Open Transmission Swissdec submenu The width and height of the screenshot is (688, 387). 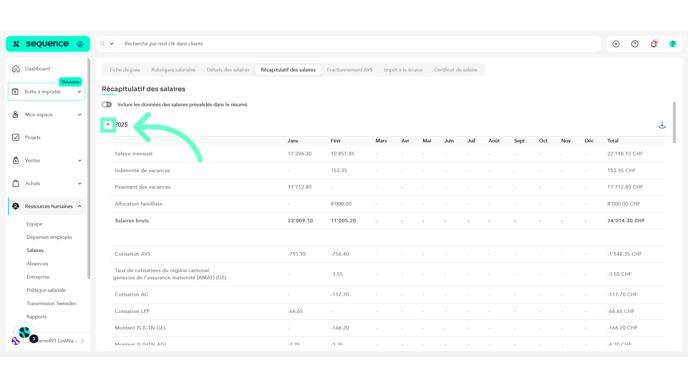click(51, 303)
